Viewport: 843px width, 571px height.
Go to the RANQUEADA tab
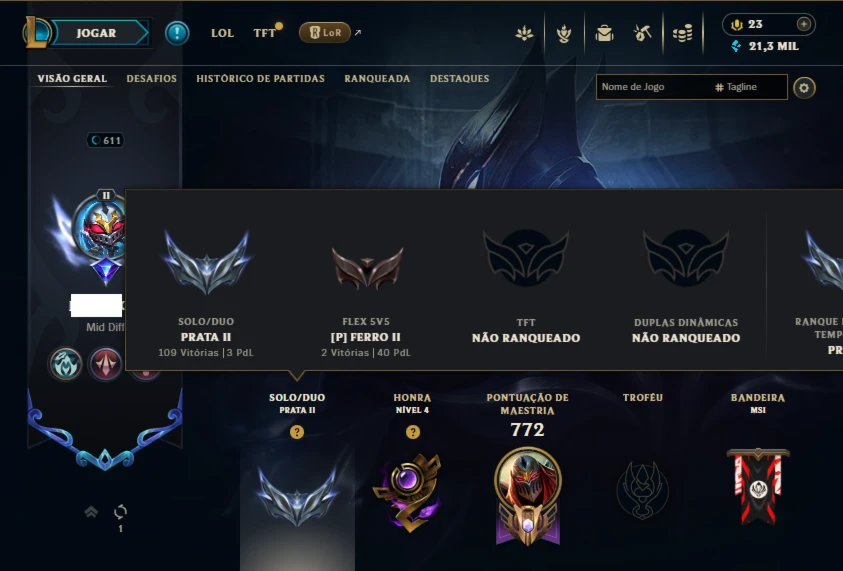[377, 78]
